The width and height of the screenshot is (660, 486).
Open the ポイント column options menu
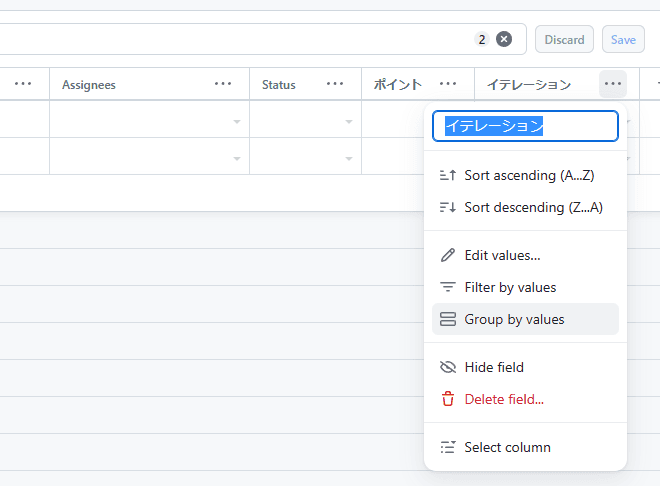point(448,84)
